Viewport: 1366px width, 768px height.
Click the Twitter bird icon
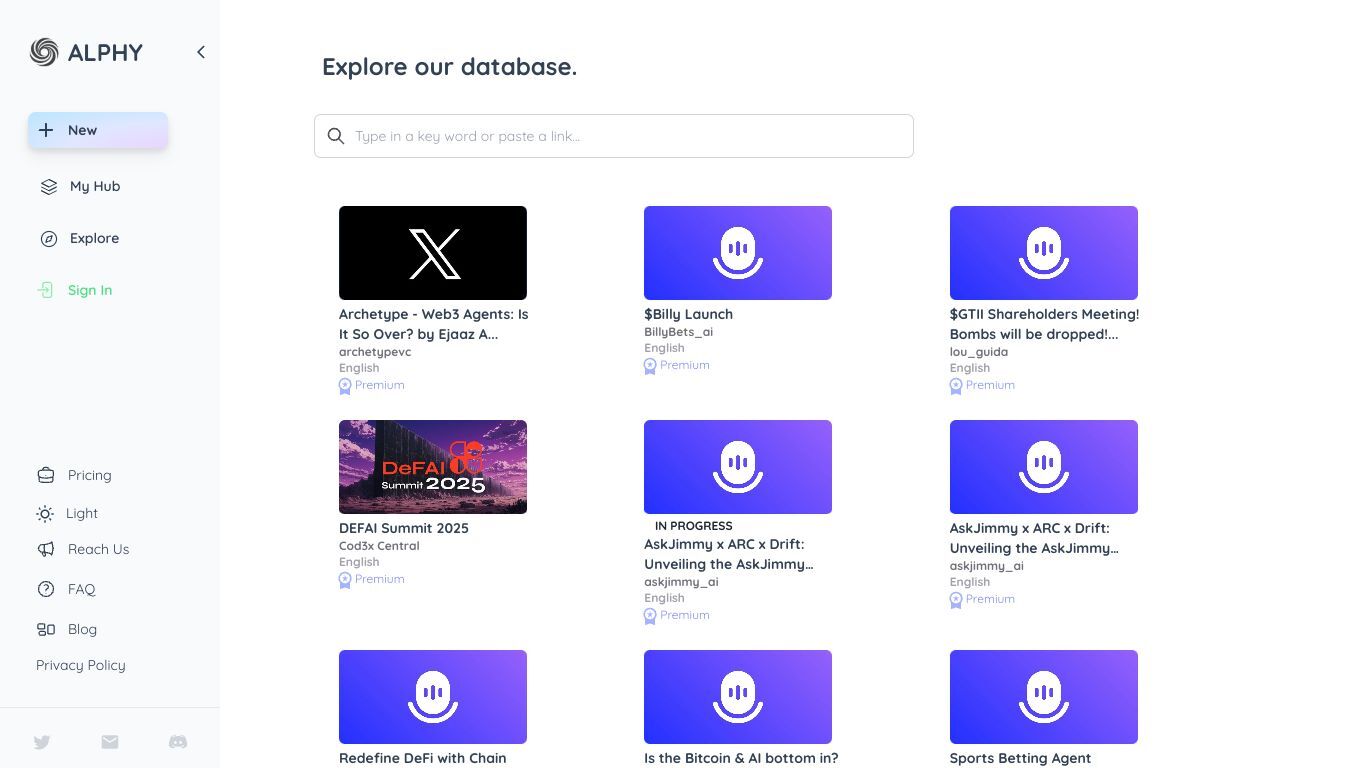point(42,742)
